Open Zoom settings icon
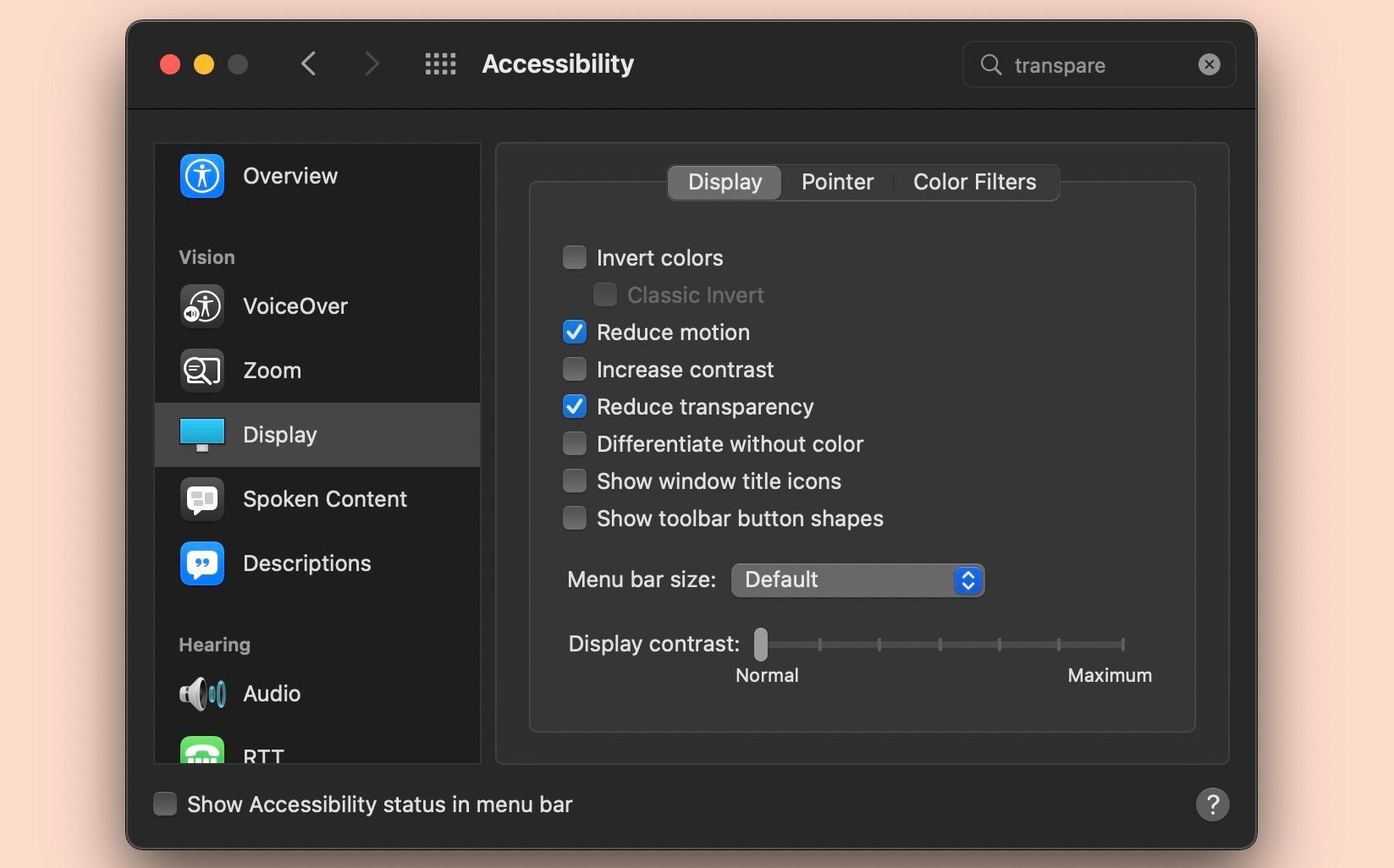 (202, 371)
